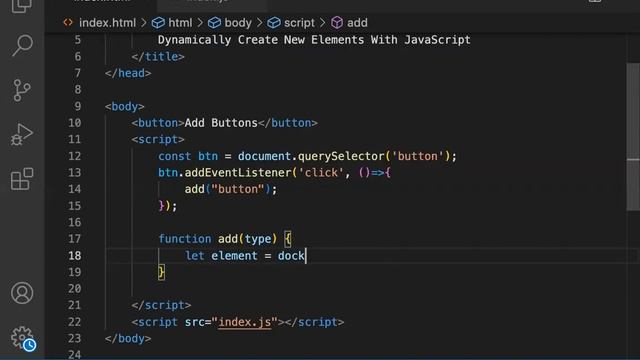Image resolution: width=640 pixels, height=360 pixels.
Task: Click line number 18 in the gutter
Action: [75, 256]
